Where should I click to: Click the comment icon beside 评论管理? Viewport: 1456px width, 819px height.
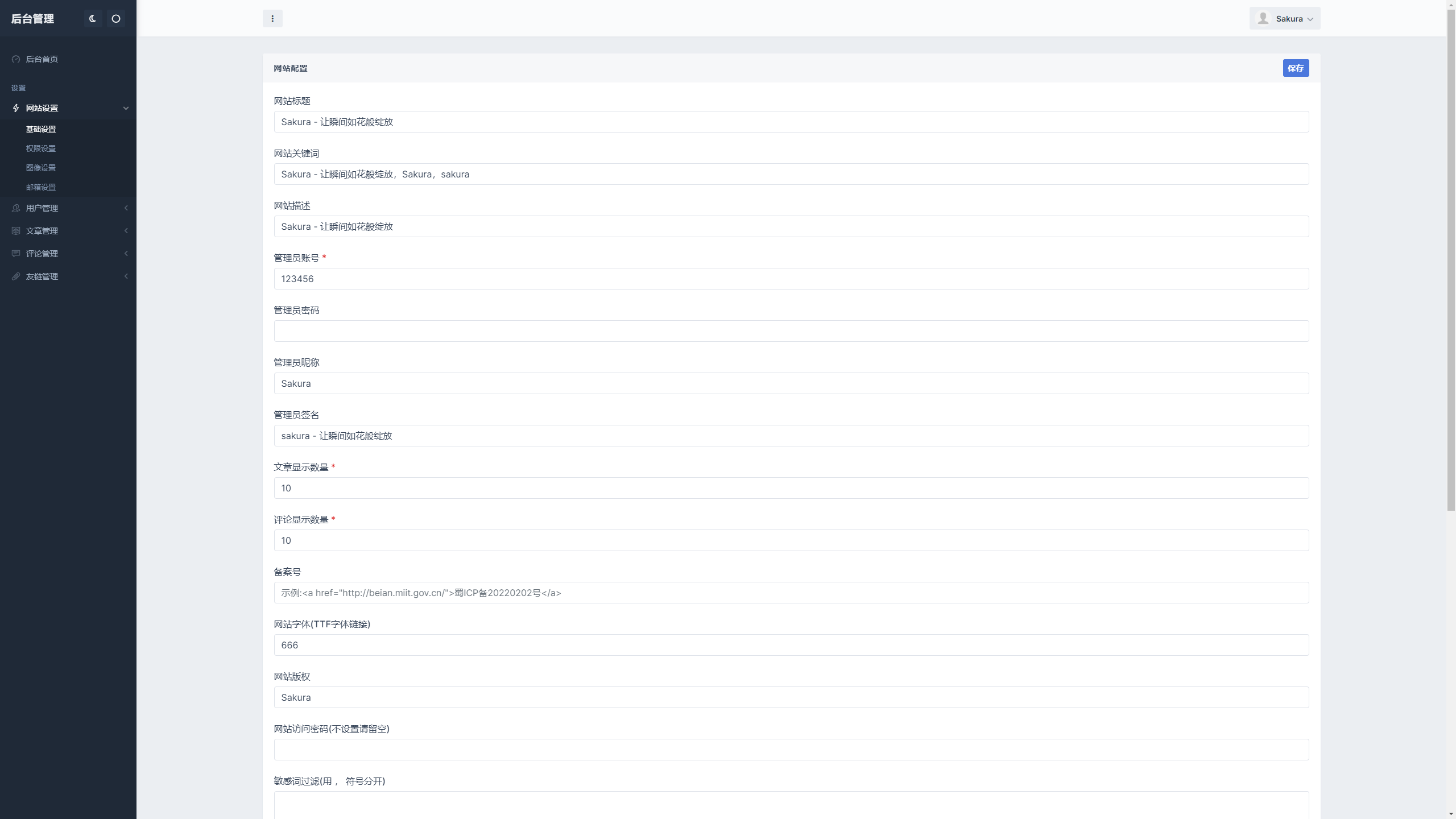(16, 254)
